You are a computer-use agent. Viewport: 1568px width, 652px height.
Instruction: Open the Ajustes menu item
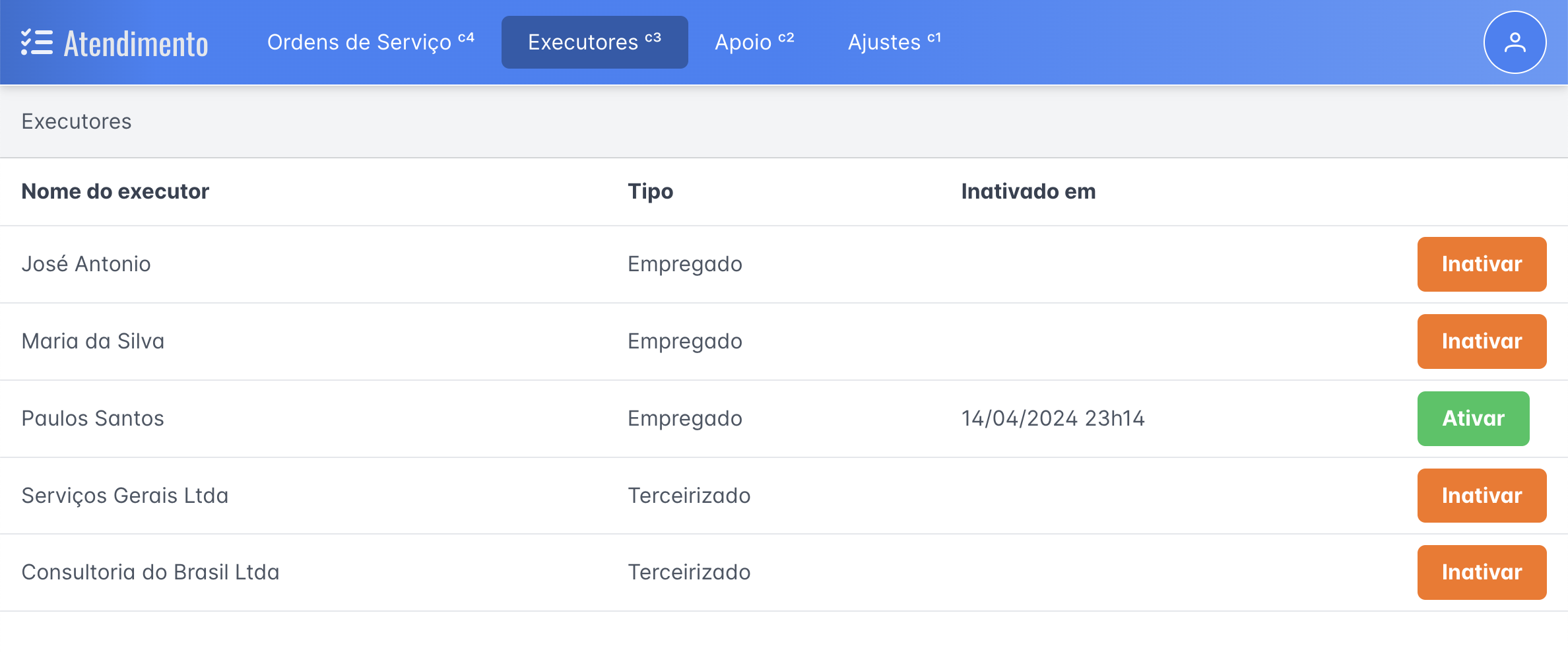894,42
